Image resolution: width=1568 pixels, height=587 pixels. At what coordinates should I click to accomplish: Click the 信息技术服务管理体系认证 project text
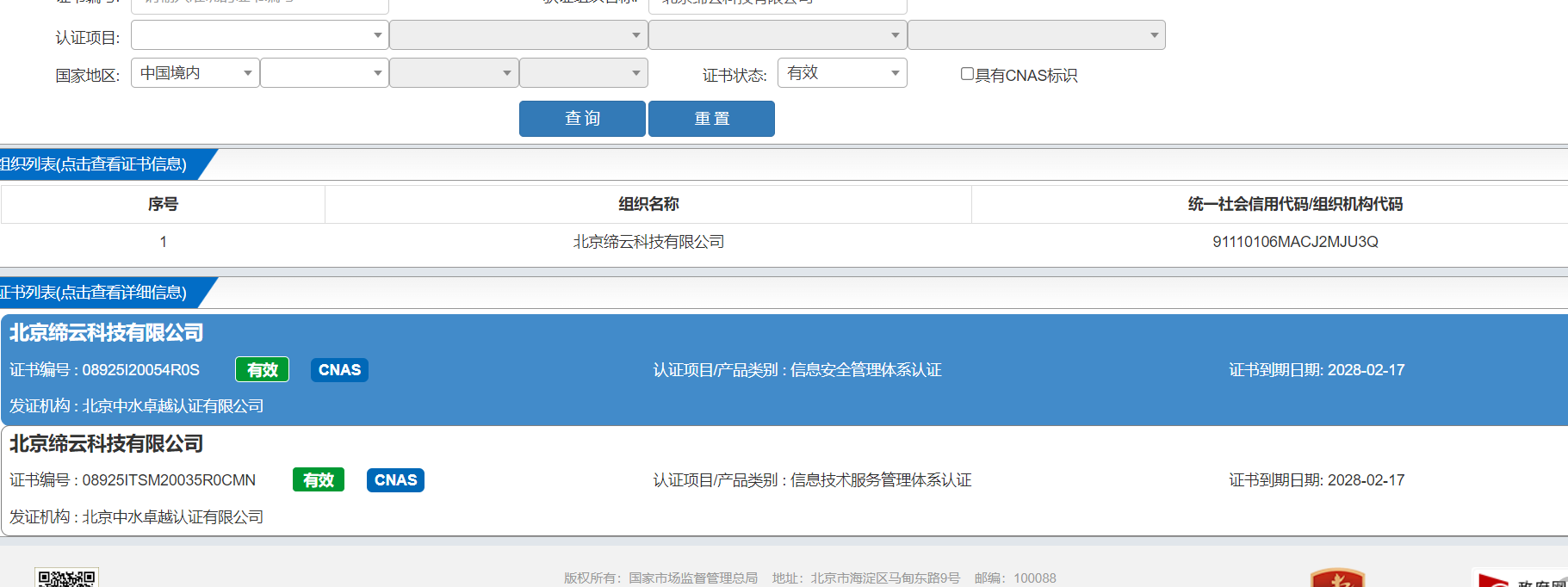[881, 480]
